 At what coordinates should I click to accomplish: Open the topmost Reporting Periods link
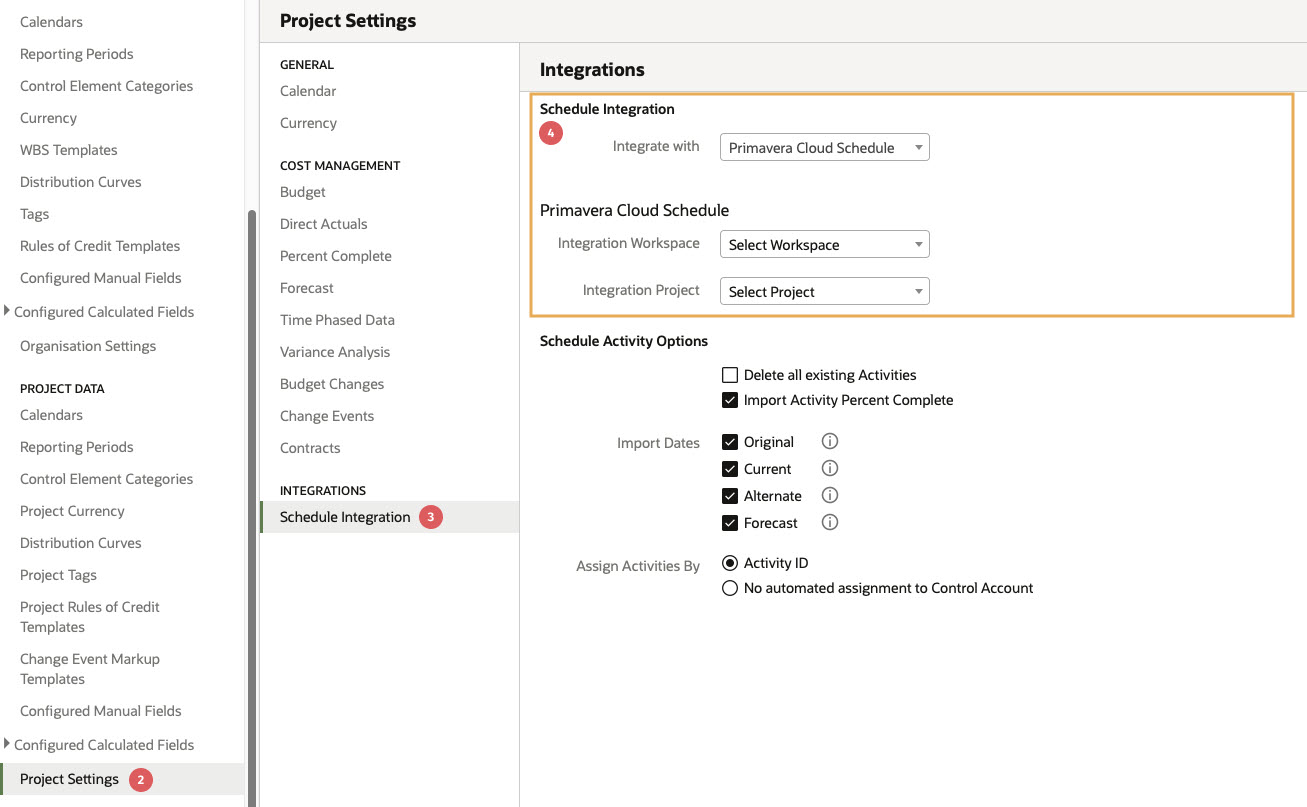(76, 54)
